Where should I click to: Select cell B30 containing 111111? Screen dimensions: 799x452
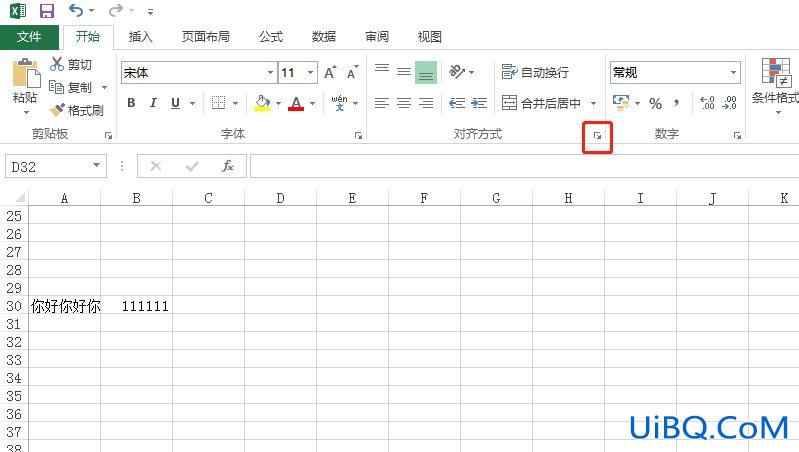[137, 306]
